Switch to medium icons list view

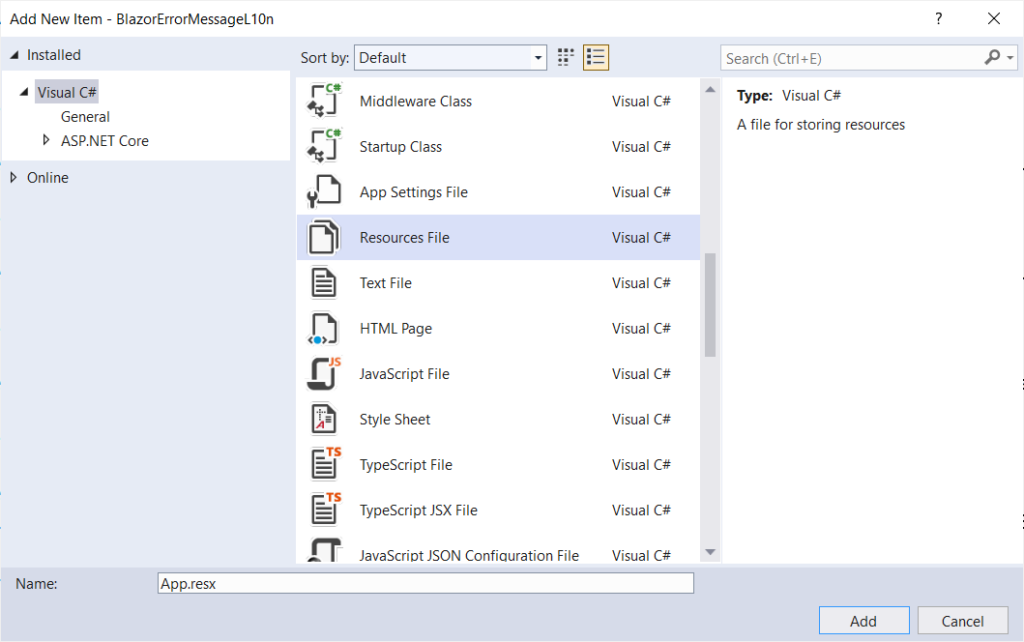tap(596, 57)
